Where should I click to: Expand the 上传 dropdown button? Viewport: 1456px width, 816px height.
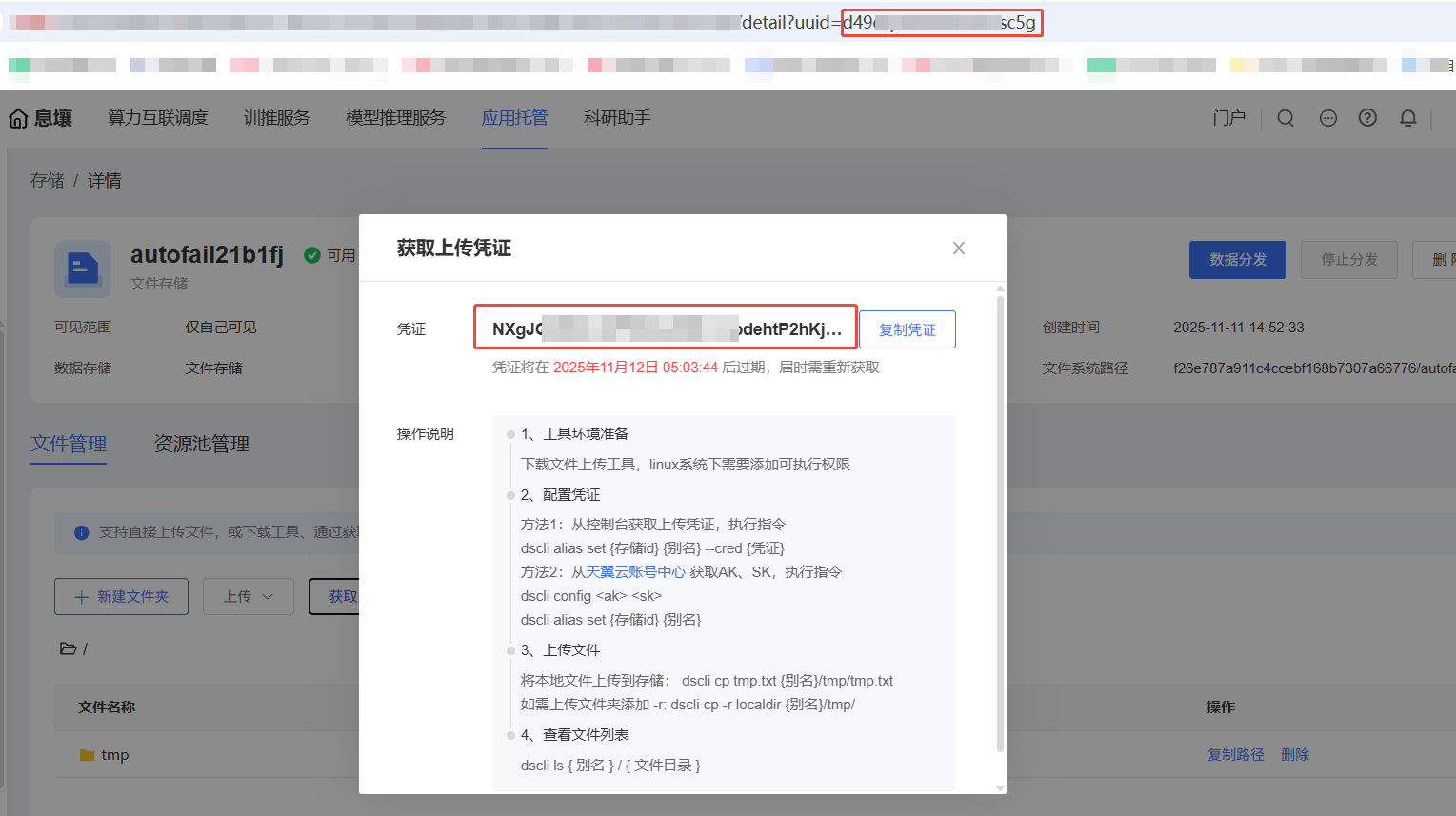tap(248, 596)
